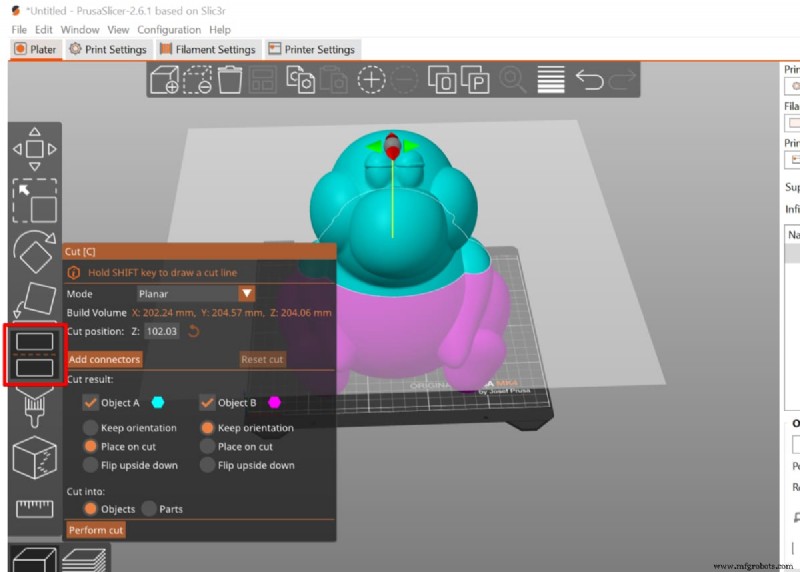Viewport: 800px width, 572px height.
Task: Select the Place on face tool
Action: 35,301
